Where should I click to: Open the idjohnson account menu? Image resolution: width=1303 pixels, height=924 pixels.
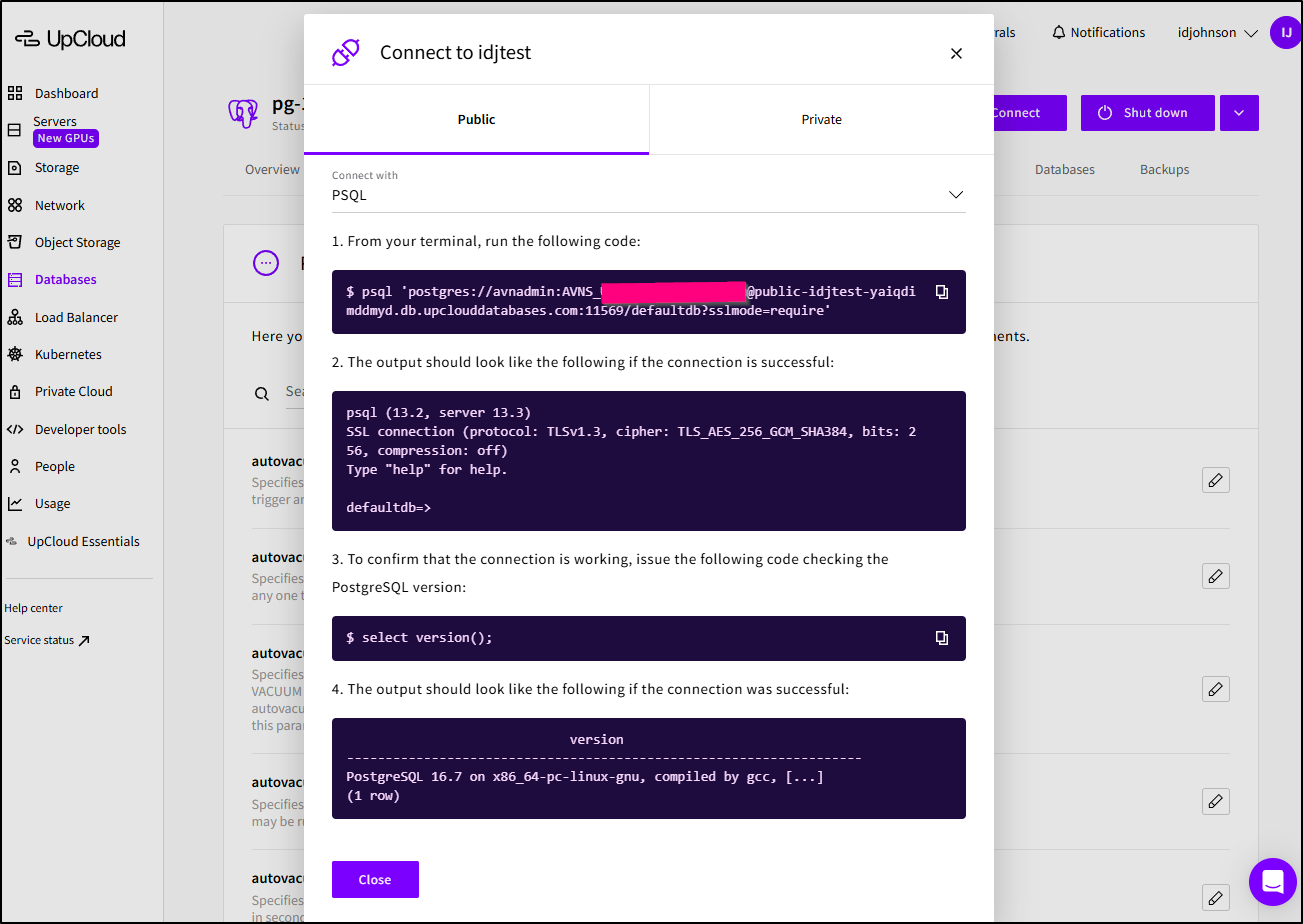(x=1217, y=33)
